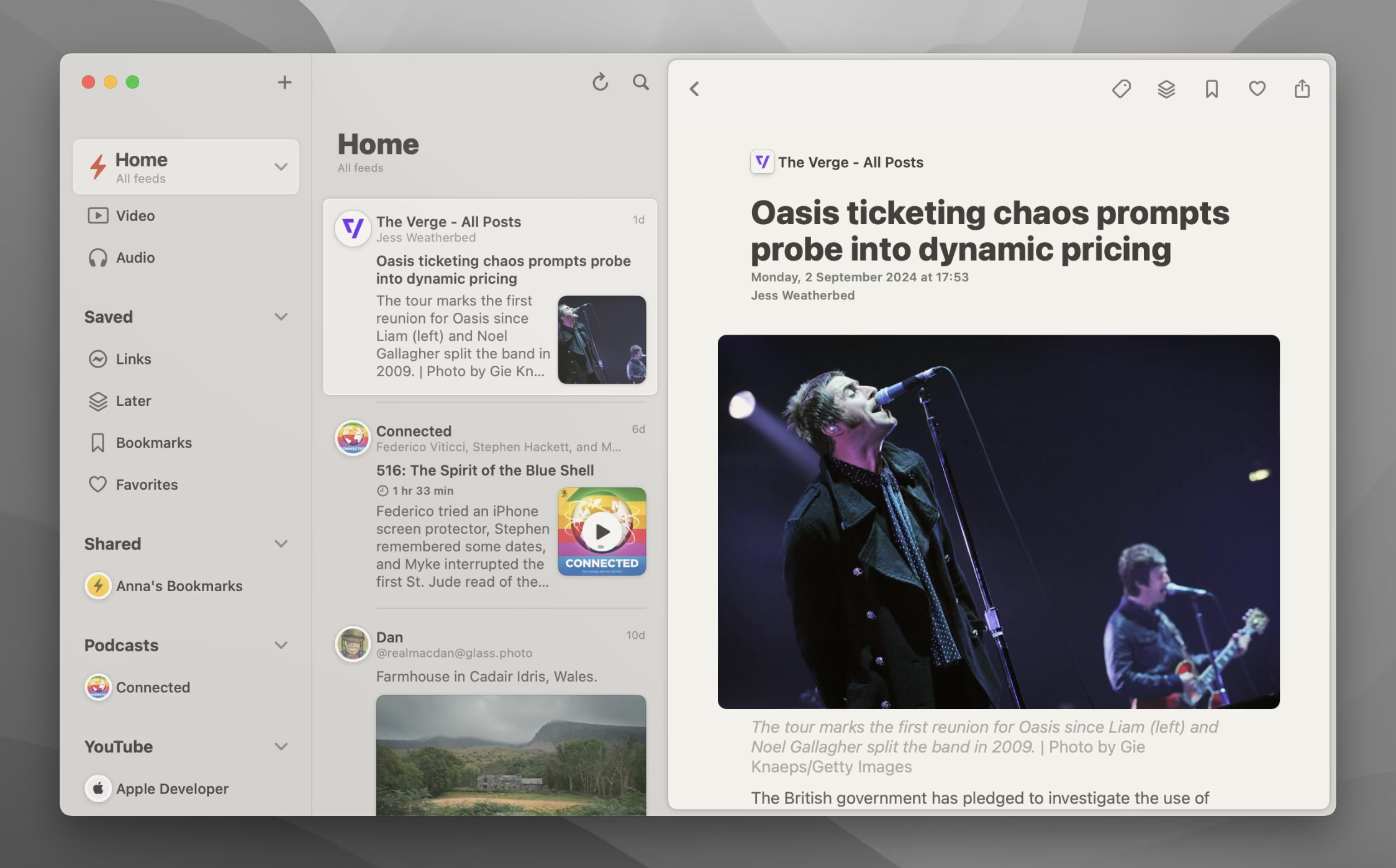The width and height of the screenshot is (1396, 868).
Task: Favorite the article with the heart icon
Action: 1257,89
